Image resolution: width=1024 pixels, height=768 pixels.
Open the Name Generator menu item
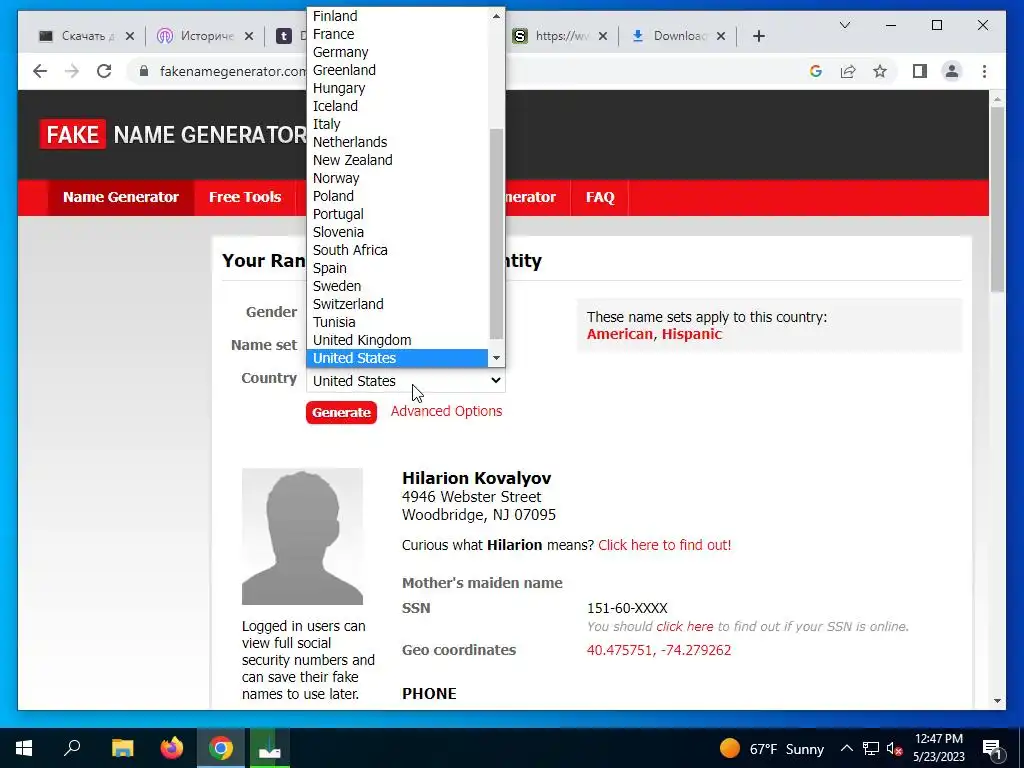(x=121, y=197)
